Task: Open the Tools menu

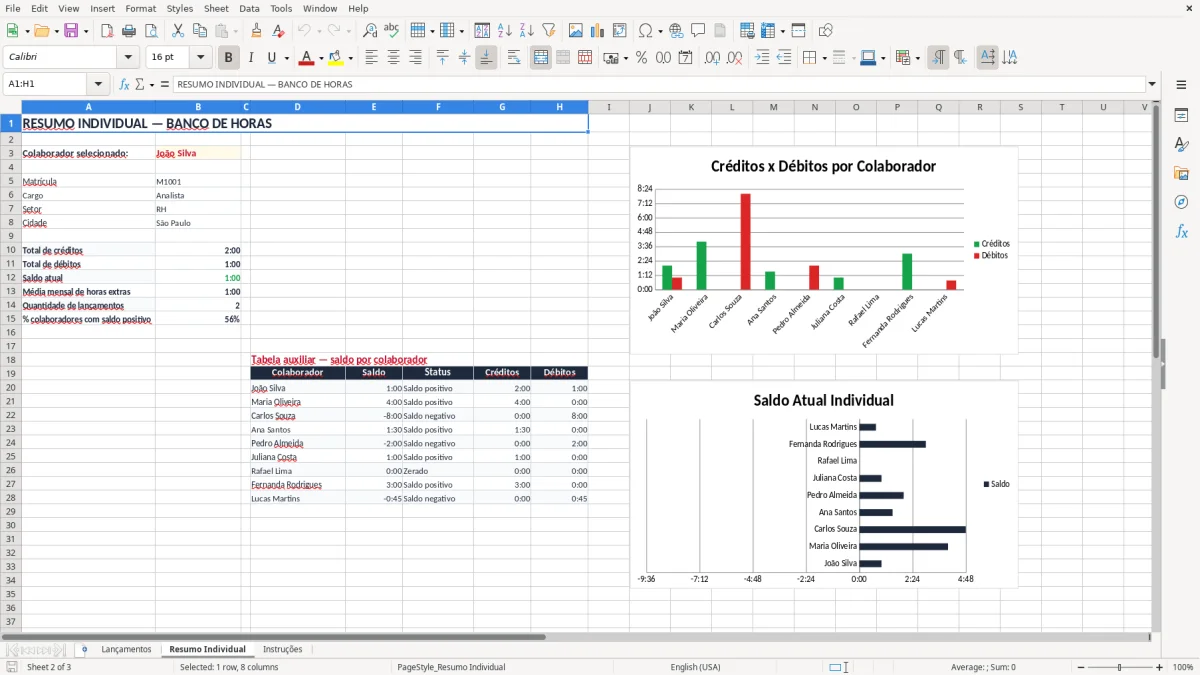Action: pyautogui.click(x=281, y=8)
